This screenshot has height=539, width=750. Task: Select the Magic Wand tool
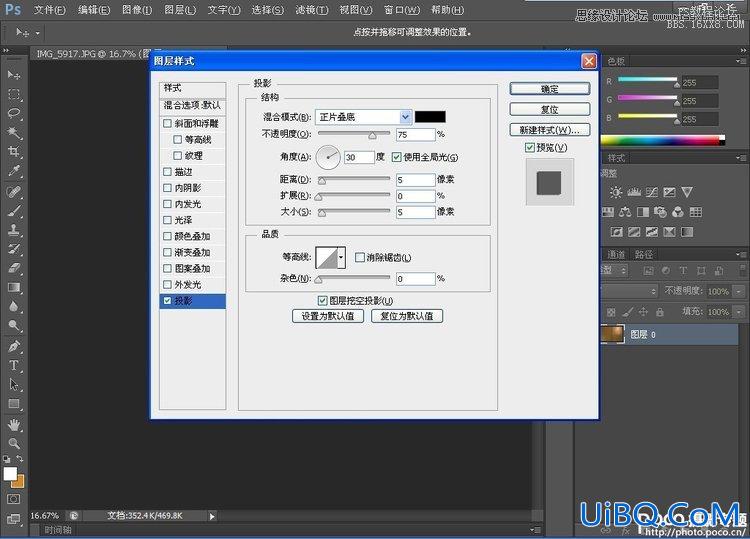14,132
